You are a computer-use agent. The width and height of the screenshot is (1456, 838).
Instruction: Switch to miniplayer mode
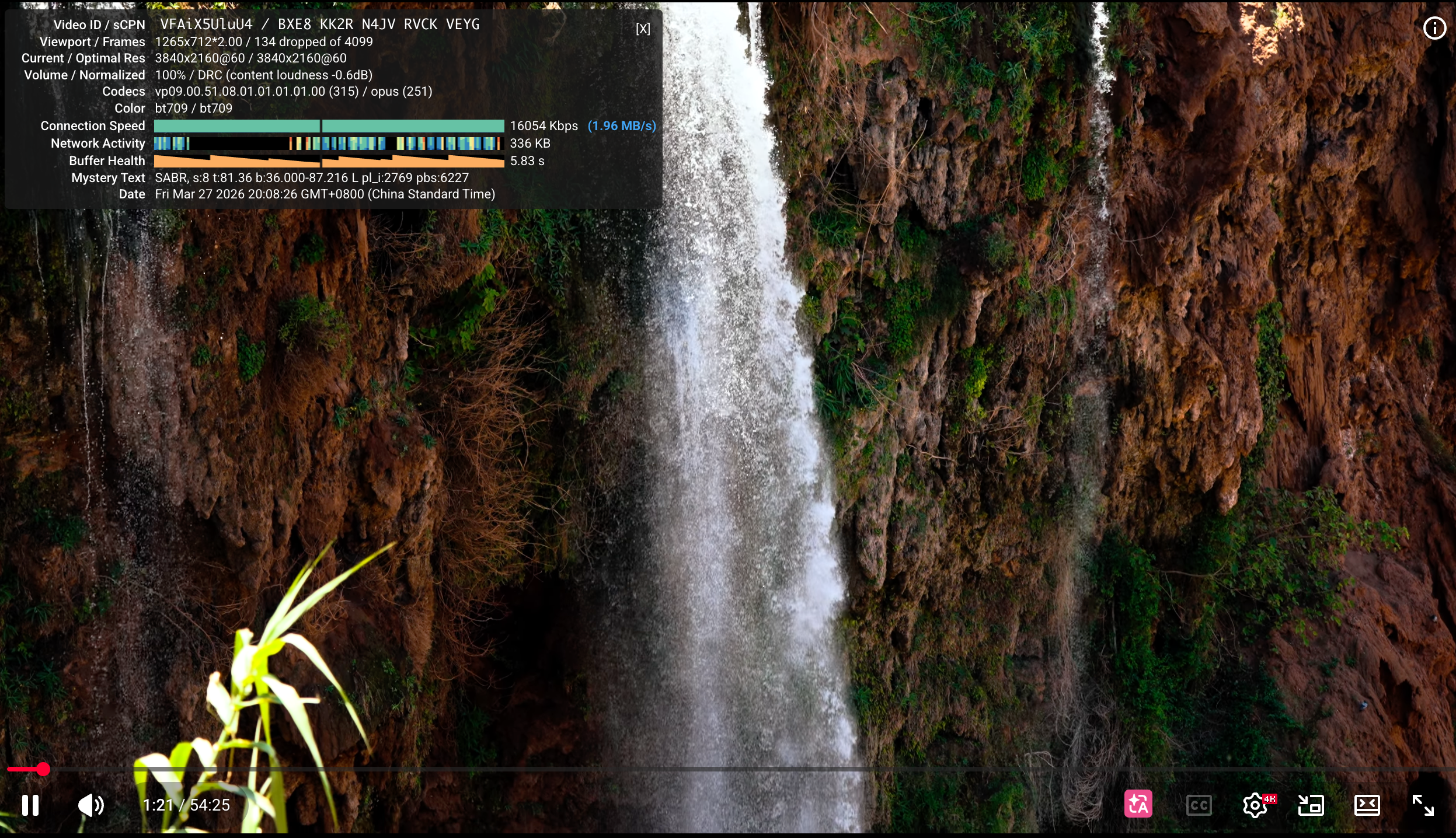(1311, 805)
